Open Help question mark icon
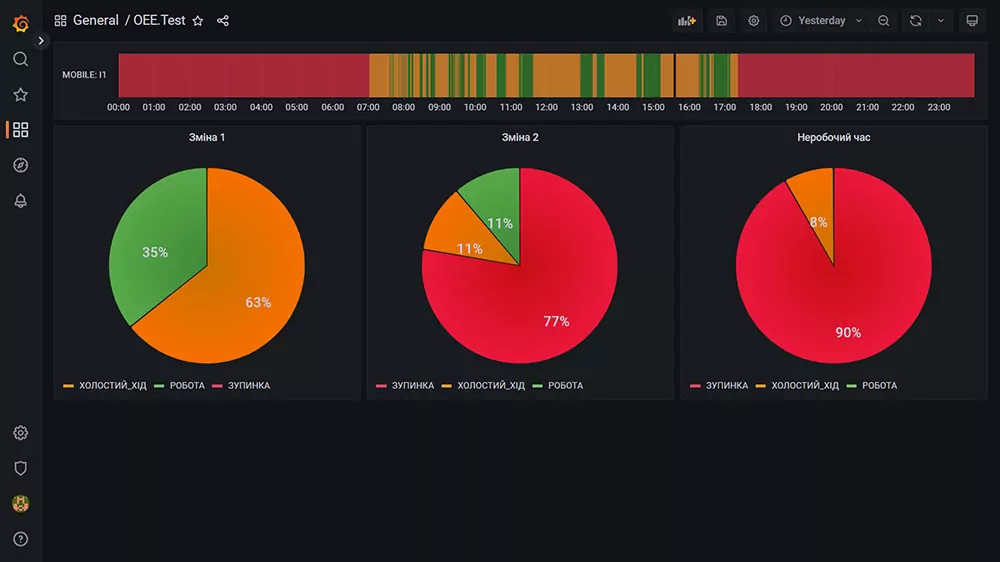1000x562 pixels. [20, 539]
